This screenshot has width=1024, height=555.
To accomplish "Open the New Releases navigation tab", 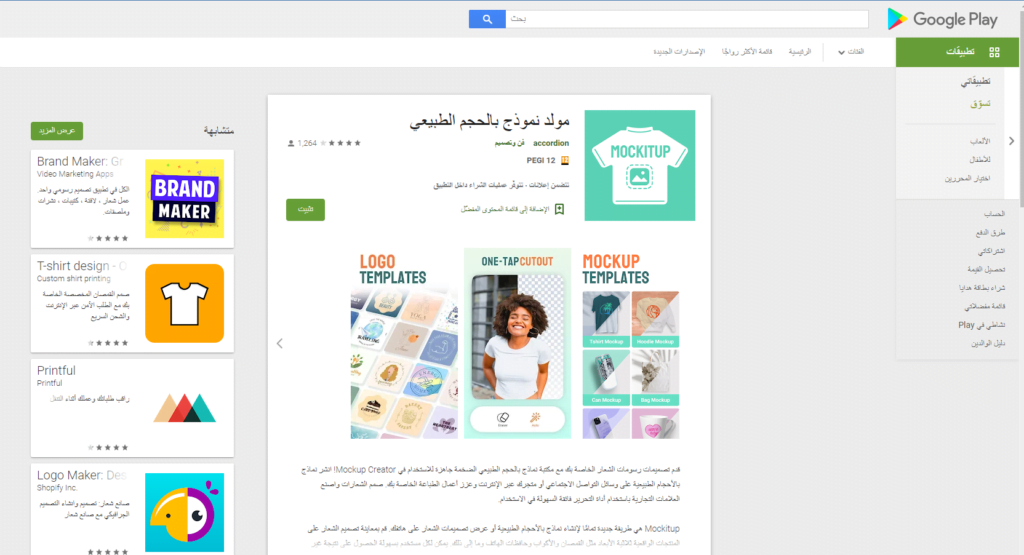I will [679, 52].
